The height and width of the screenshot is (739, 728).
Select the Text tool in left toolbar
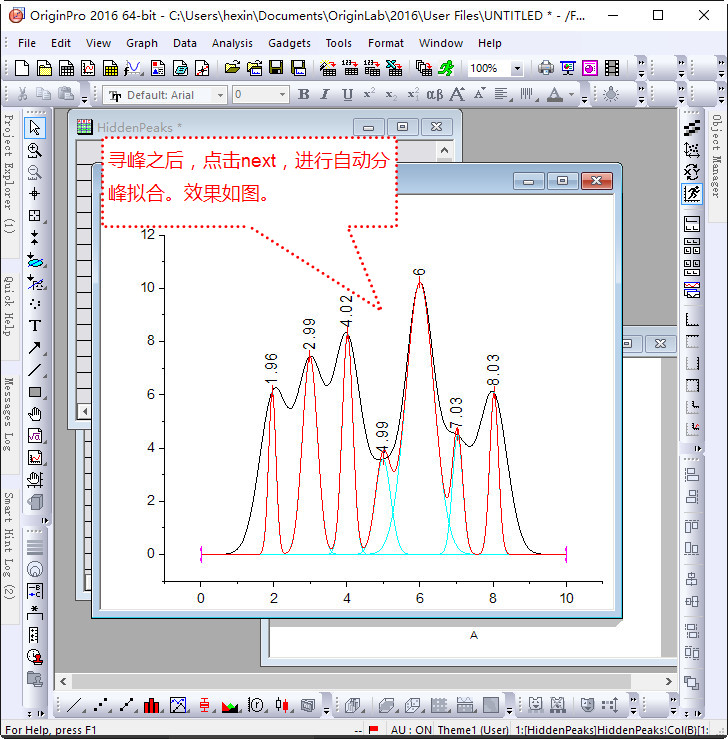pos(35,325)
